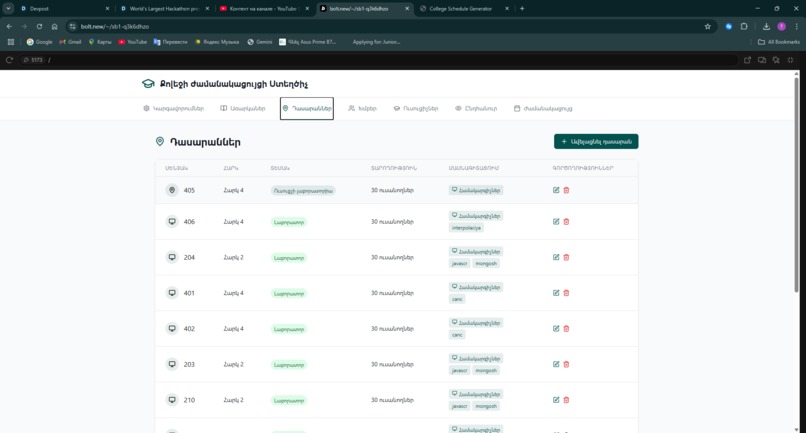Edit classroom 203 with the pencil icon
The width and height of the screenshot is (806, 433).
tap(556, 364)
